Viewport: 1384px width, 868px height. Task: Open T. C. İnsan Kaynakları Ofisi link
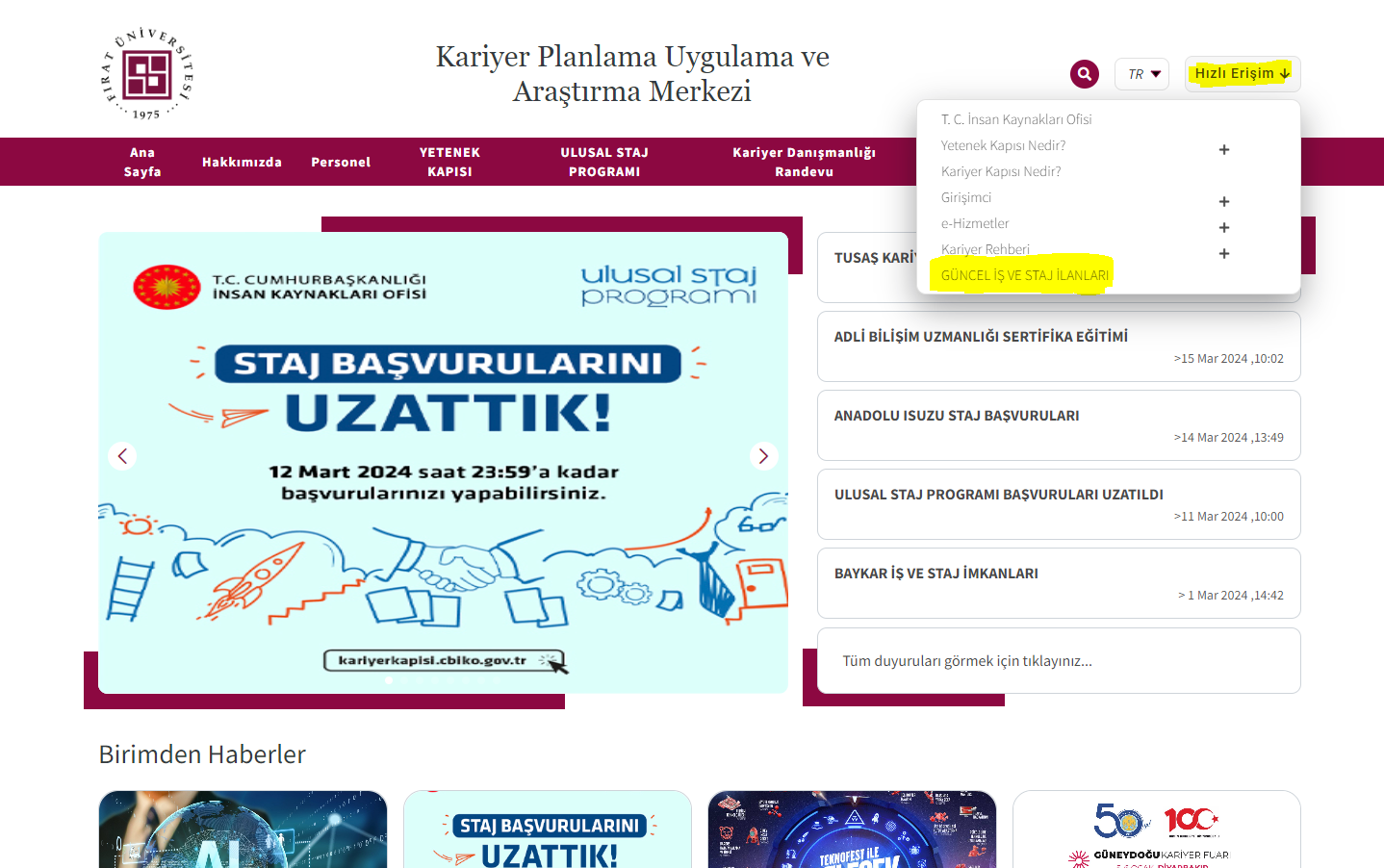click(1016, 119)
